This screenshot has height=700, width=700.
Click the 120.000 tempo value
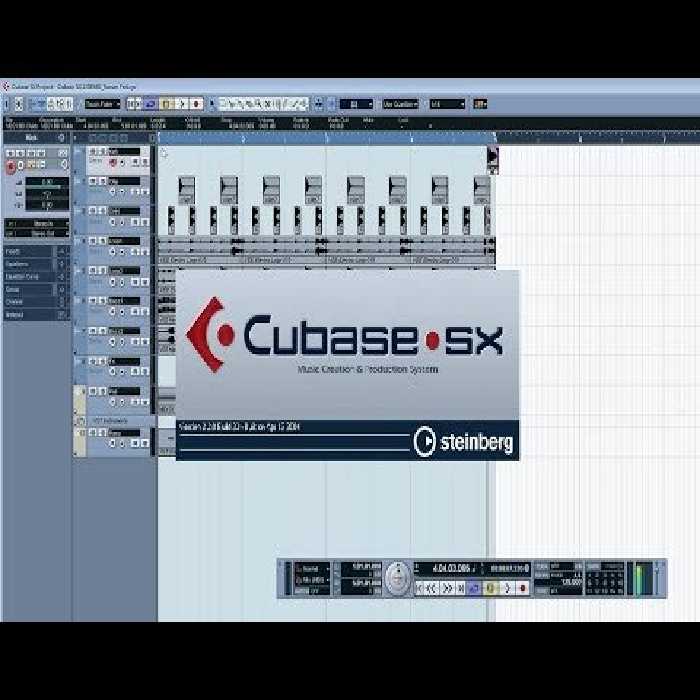click(572, 583)
